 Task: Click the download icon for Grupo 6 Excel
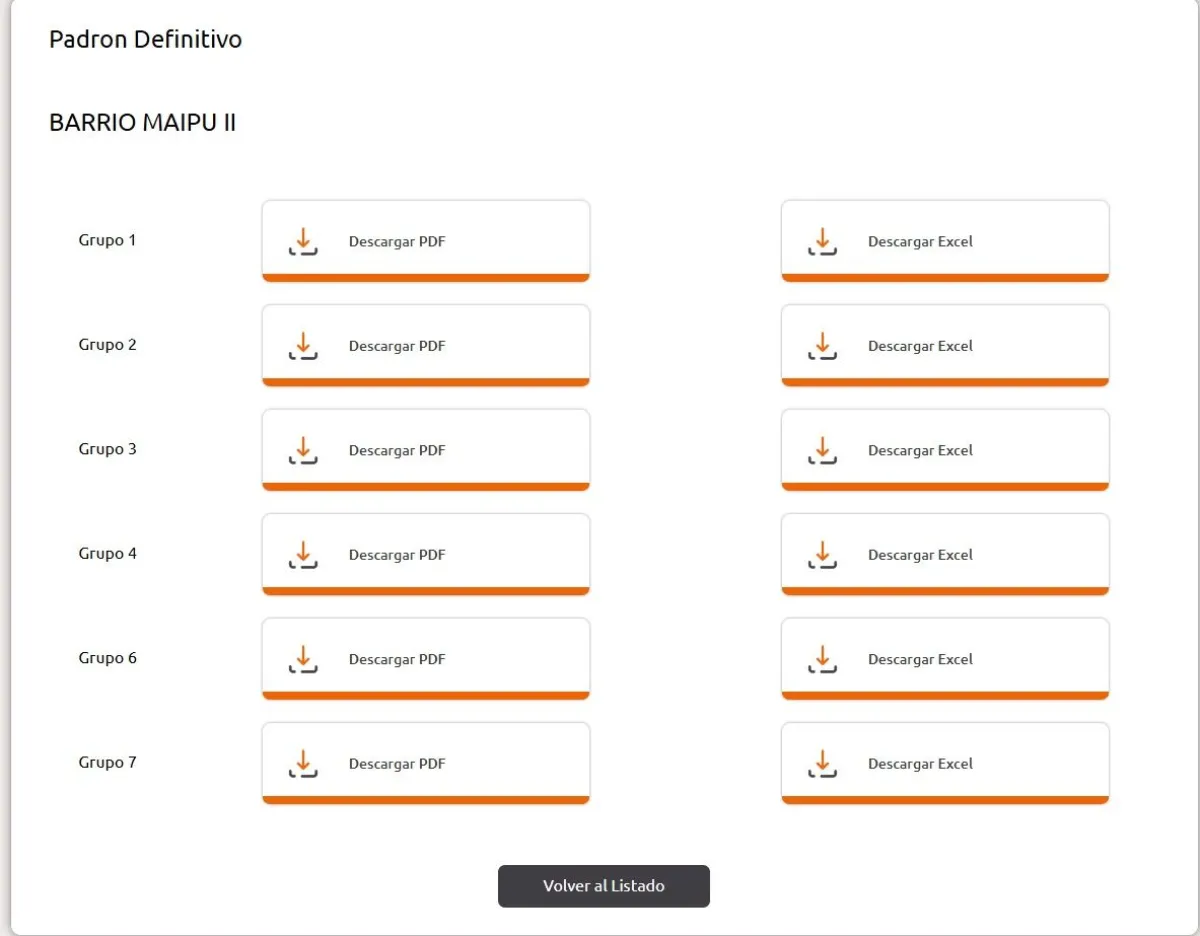822,659
